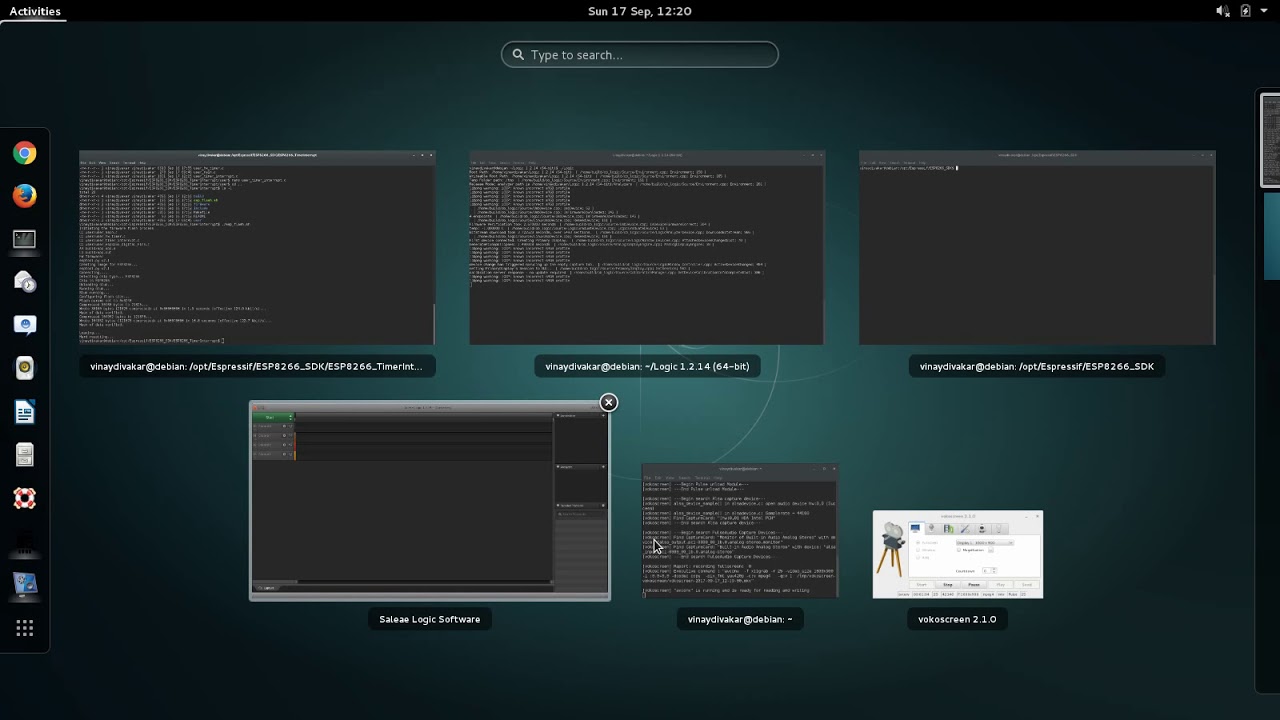Show all applications grid
Screen dimensions: 1280x720
25,628
